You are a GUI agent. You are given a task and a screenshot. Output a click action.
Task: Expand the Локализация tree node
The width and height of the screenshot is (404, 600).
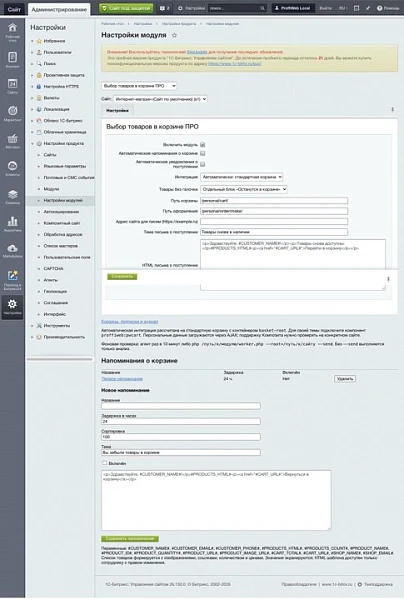click(32, 109)
